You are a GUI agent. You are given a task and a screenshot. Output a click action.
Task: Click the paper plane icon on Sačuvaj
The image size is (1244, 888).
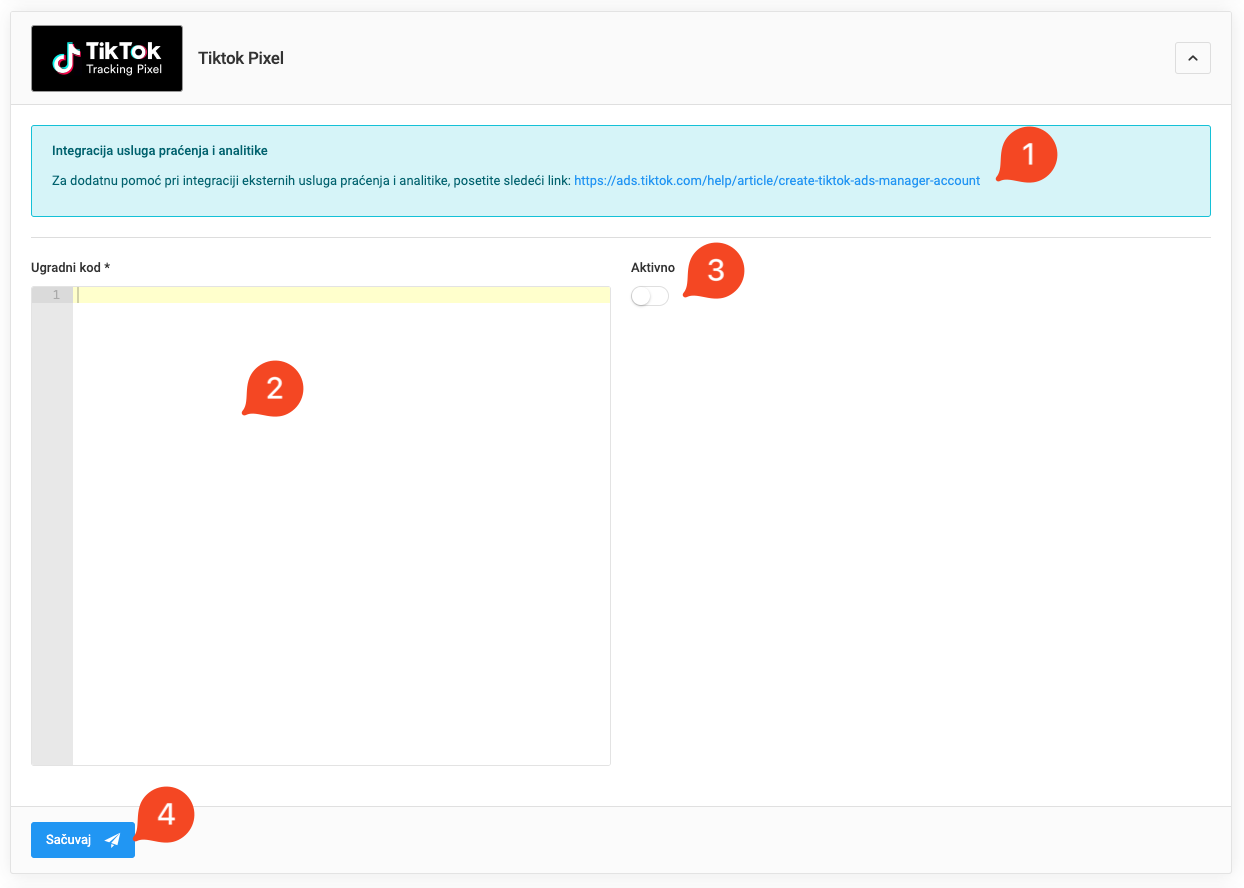[x=112, y=840]
